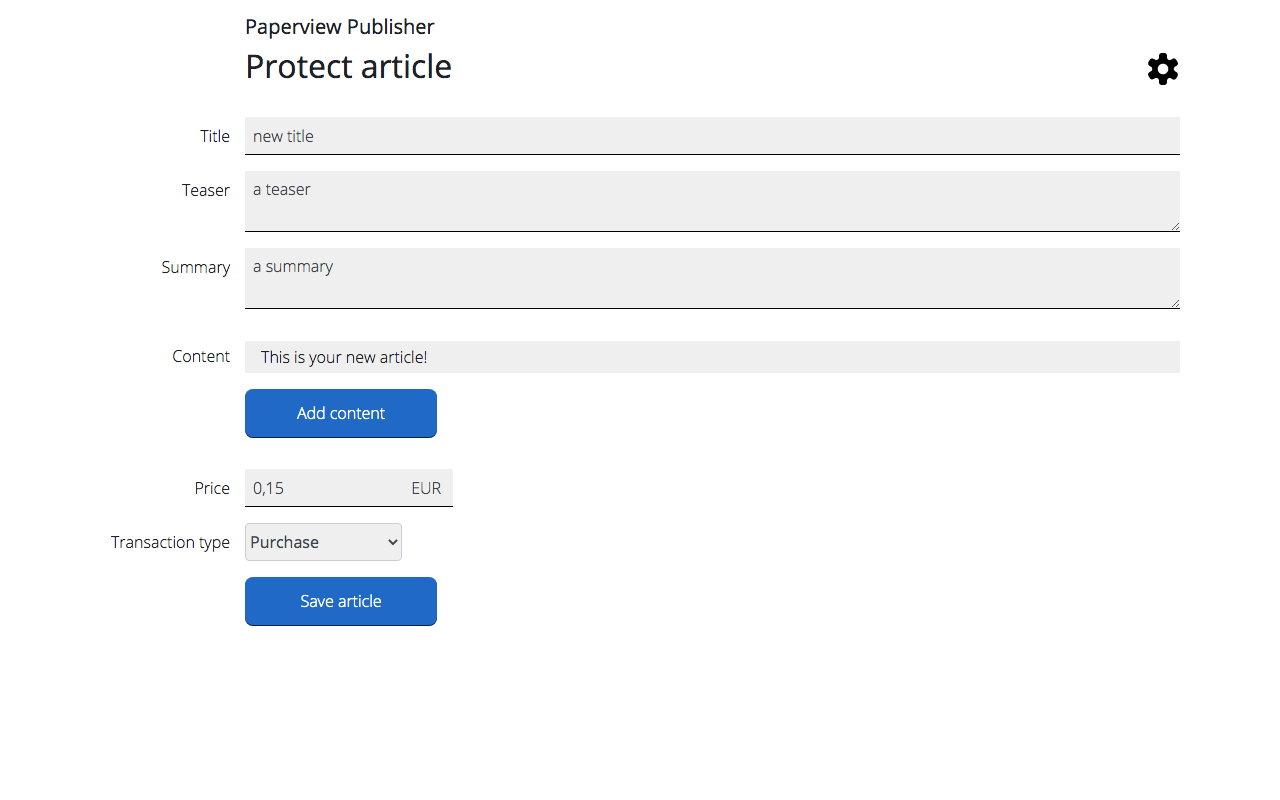Grab the Teaser textarea resize handle
Viewport: 1280px width, 800px height.
(x=1174, y=226)
